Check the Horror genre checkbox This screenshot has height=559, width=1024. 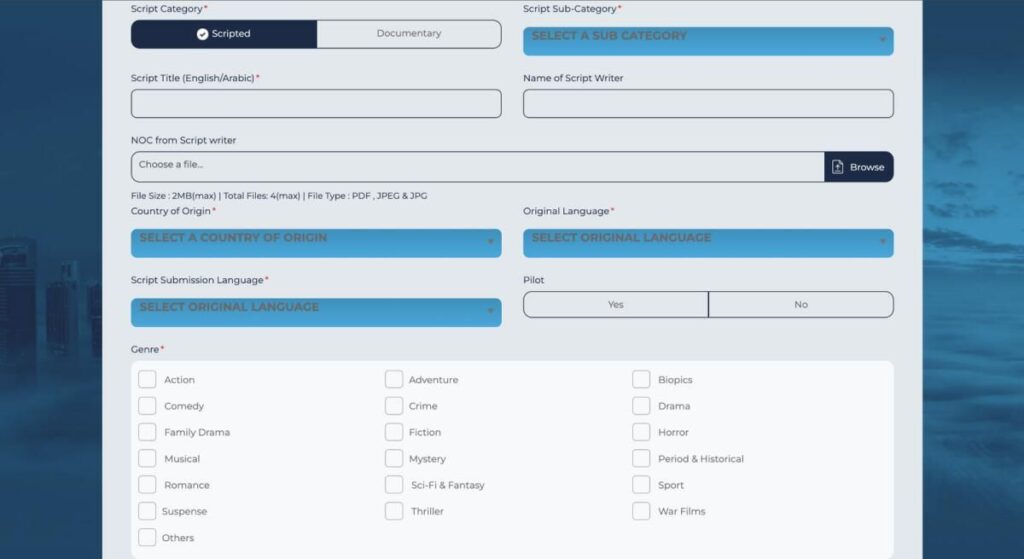(x=641, y=432)
